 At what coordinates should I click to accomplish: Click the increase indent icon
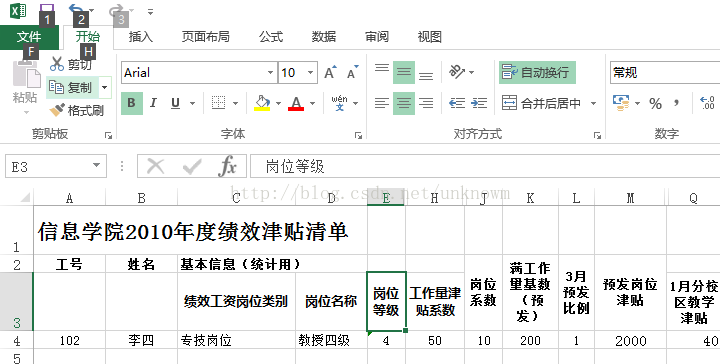pos(479,103)
